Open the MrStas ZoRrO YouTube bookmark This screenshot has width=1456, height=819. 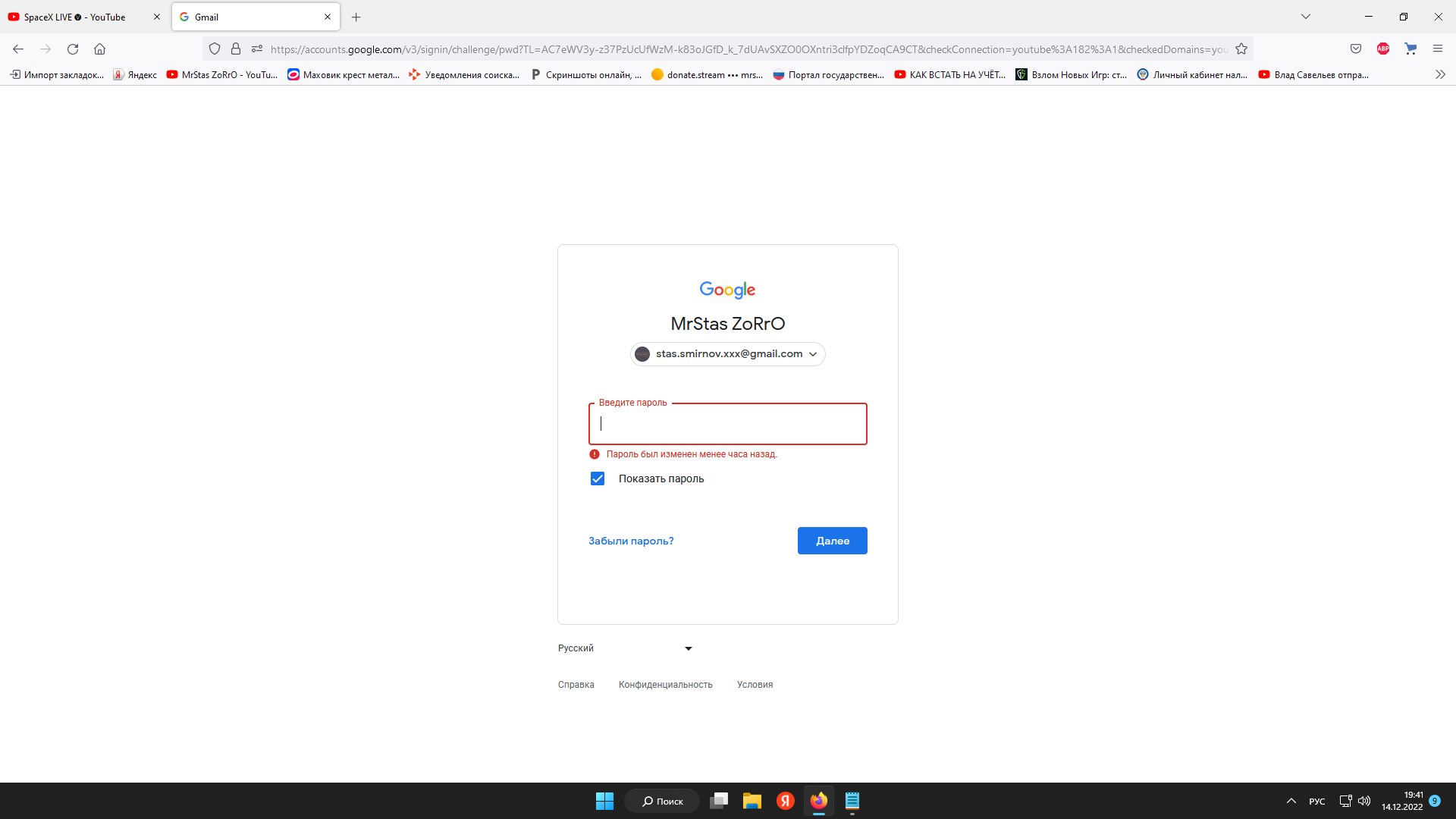click(x=222, y=74)
